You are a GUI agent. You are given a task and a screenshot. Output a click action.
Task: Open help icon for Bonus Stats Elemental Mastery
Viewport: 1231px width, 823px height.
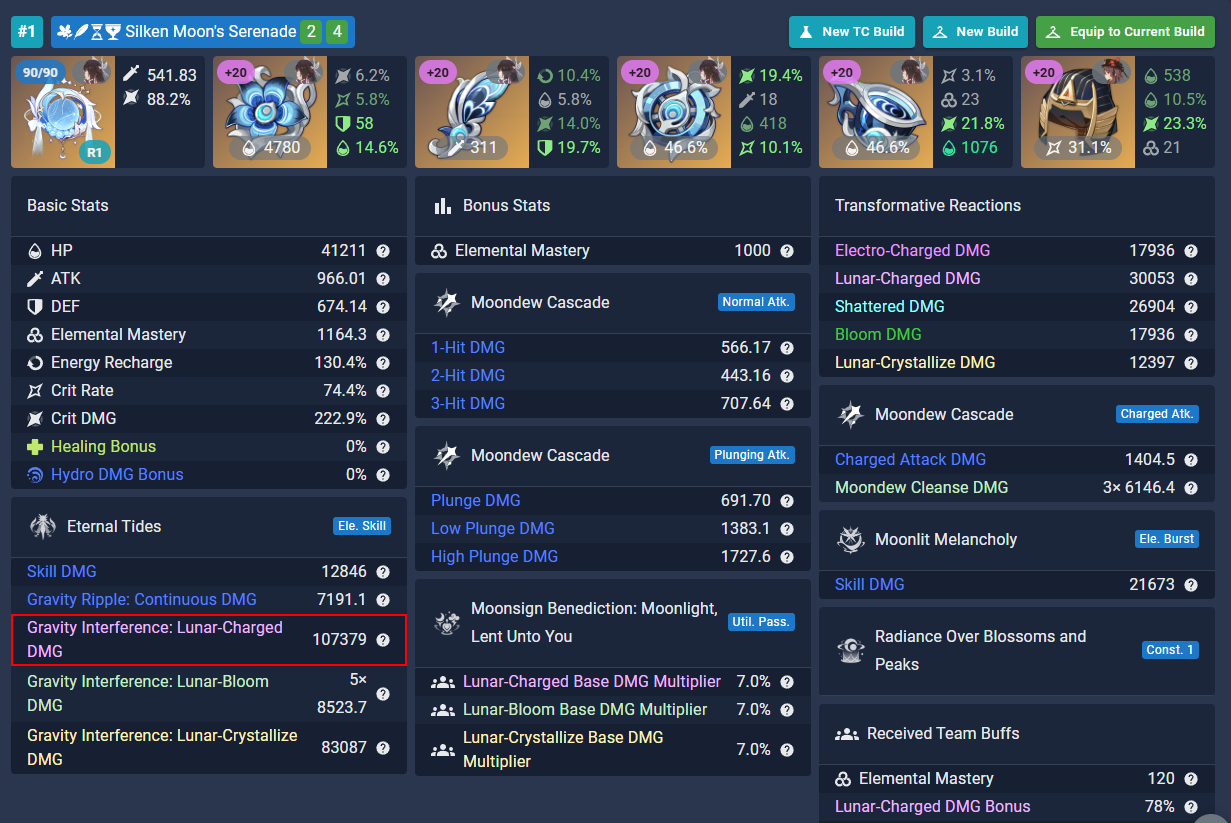(x=787, y=251)
